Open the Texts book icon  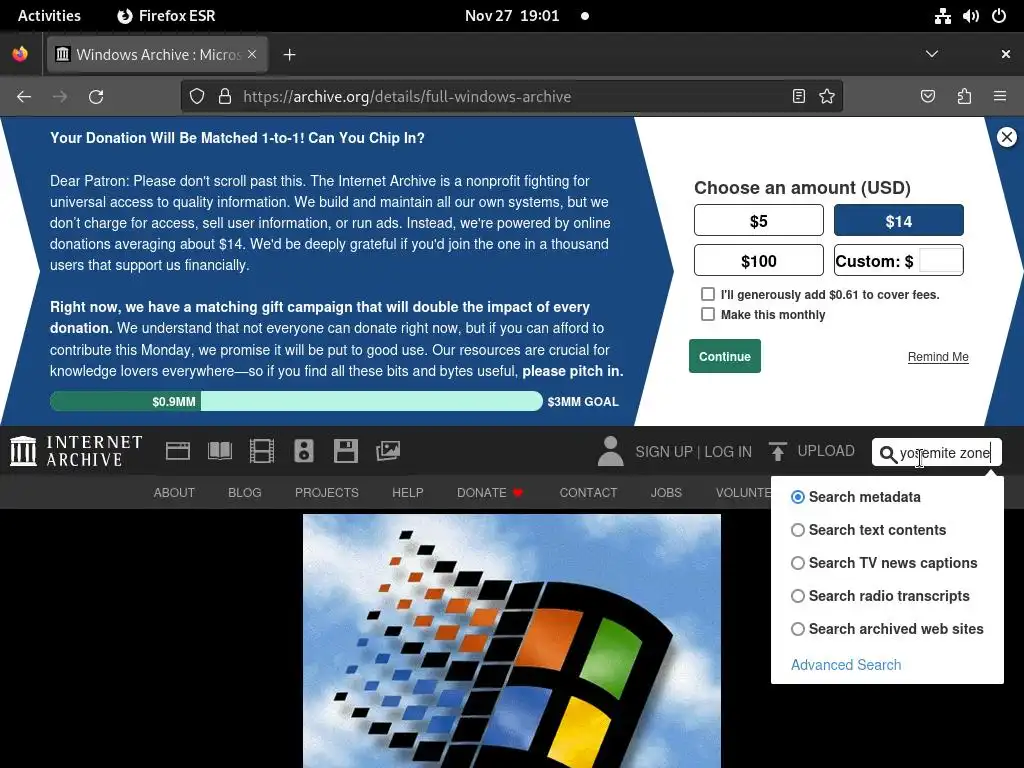click(x=220, y=451)
